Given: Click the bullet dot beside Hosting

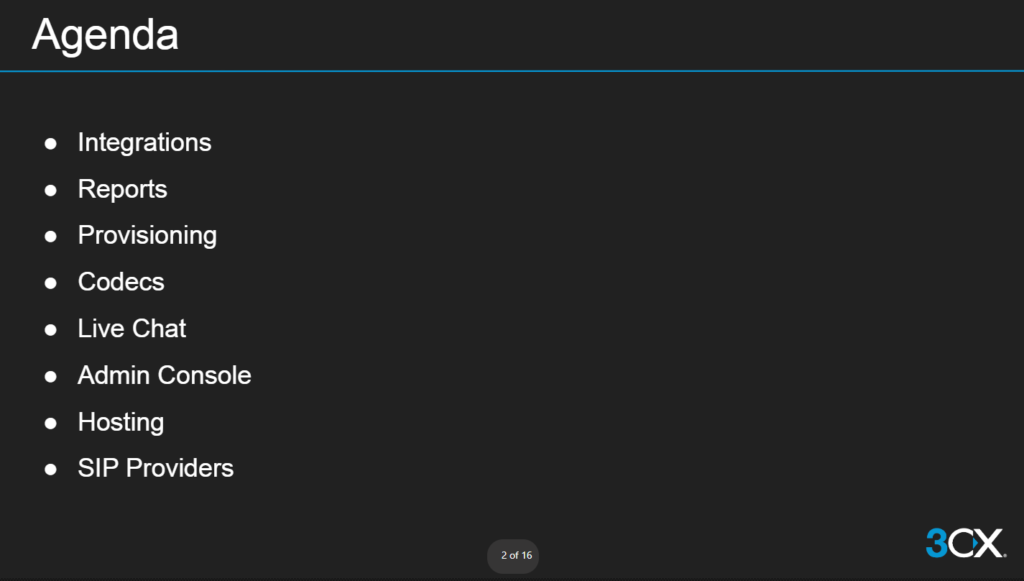Looking at the screenshot, I should [x=50, y=423].
